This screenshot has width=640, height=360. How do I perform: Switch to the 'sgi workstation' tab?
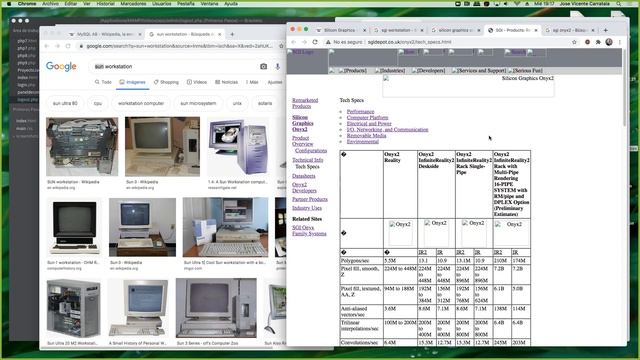pyautogui.click(x=398, y=30)
